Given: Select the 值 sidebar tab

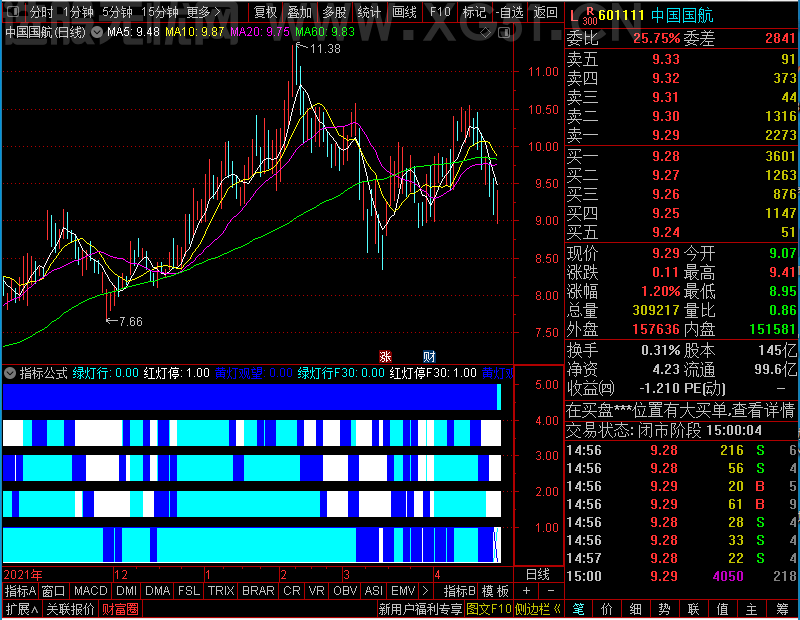Looking at the screenshot, I should (x=723, y=609).
